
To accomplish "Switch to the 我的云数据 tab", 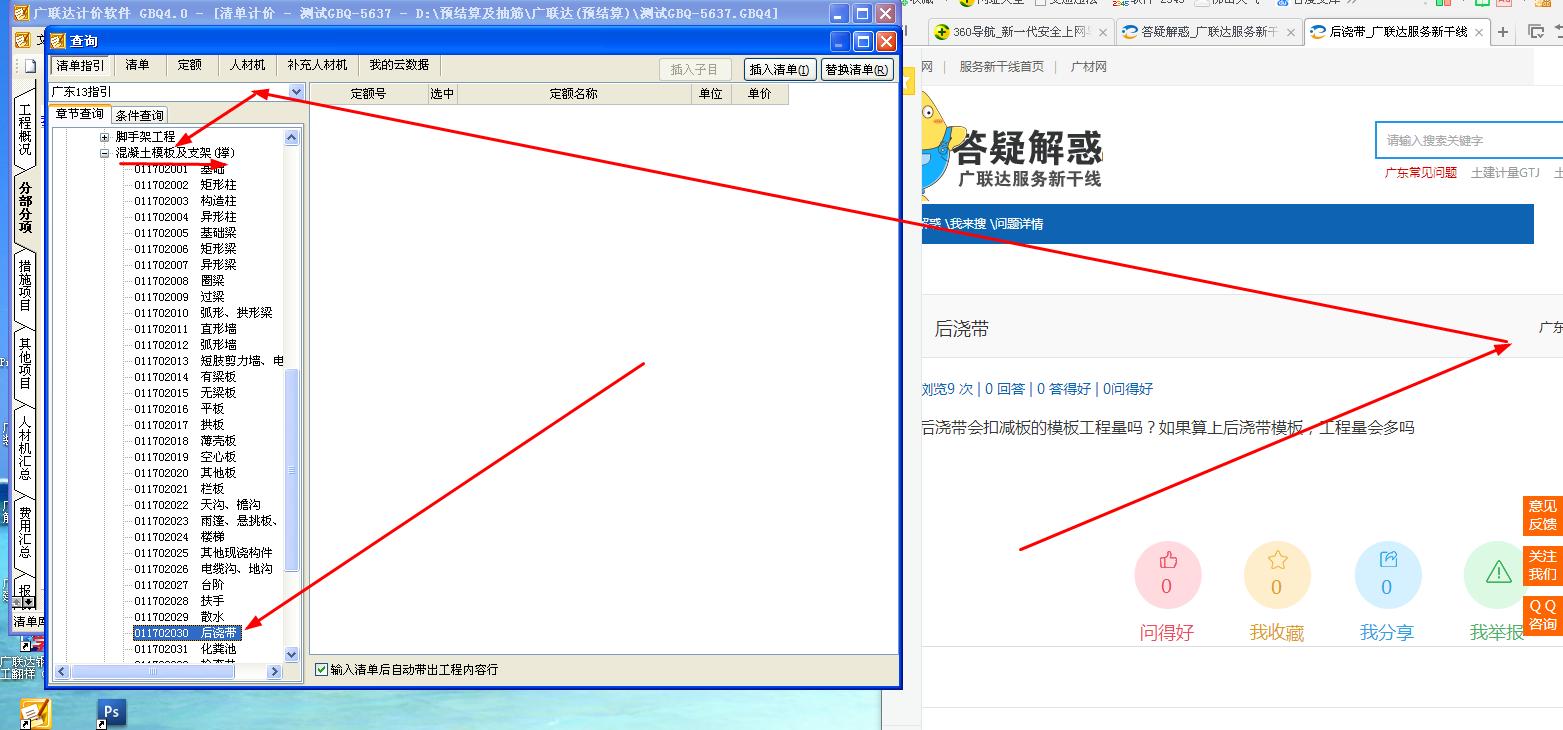I will tap(399, 65).
